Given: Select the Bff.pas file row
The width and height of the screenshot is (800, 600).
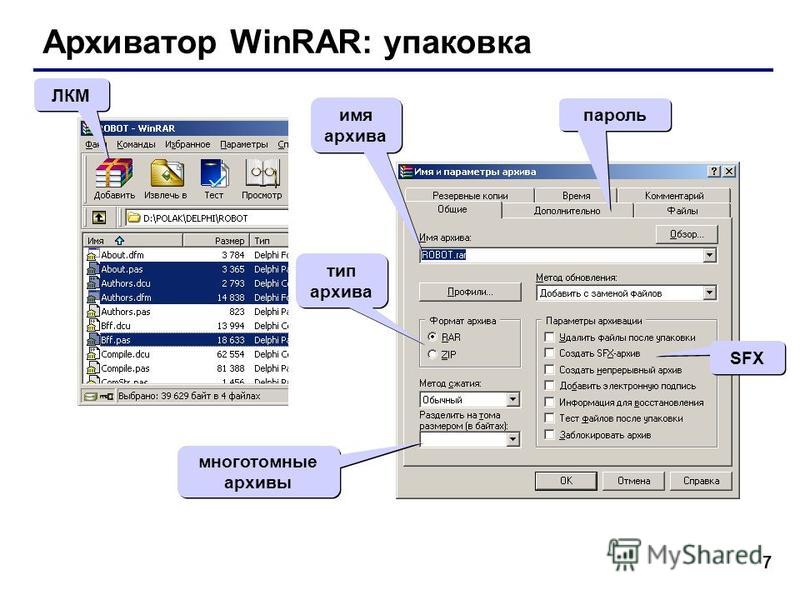Looking at the screenshot, I should click(187, 339).
